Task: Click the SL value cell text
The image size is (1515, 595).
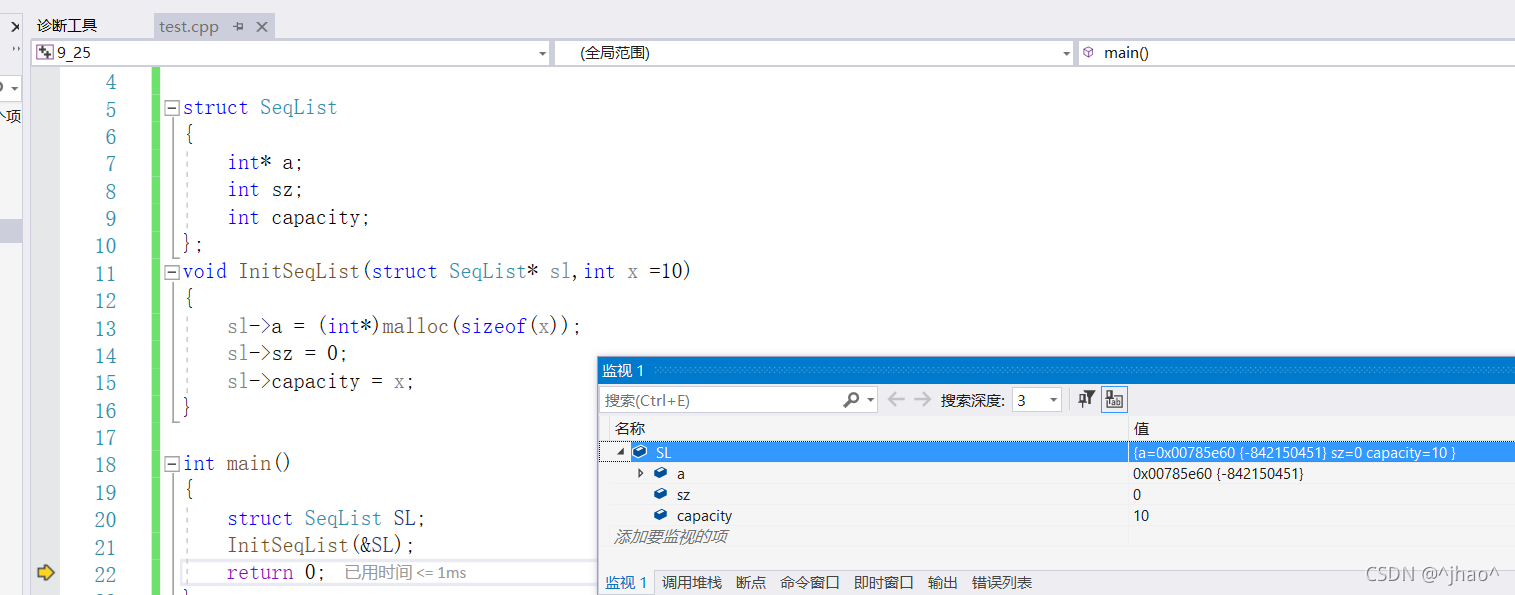Action: (1294, 452)
